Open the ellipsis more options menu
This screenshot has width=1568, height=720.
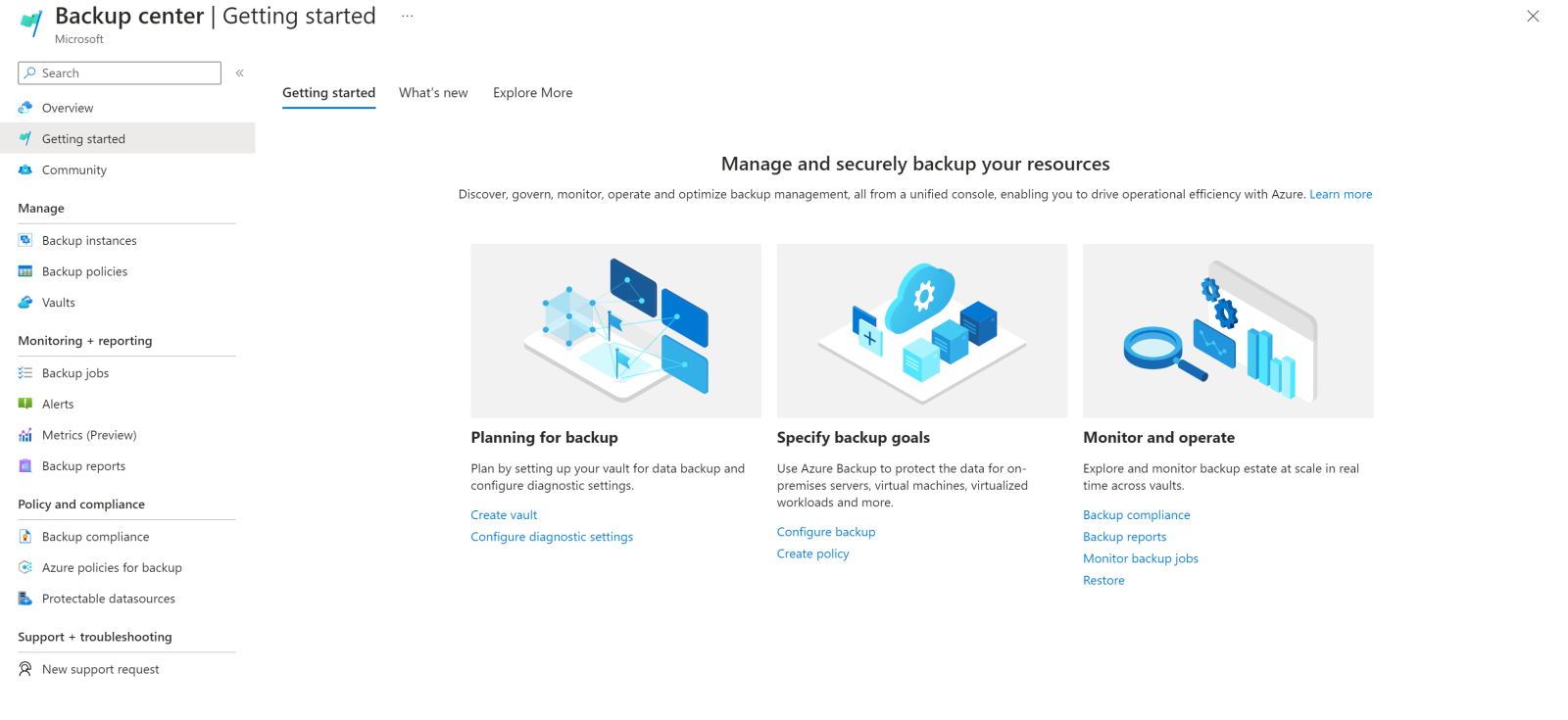click(407, 17)
